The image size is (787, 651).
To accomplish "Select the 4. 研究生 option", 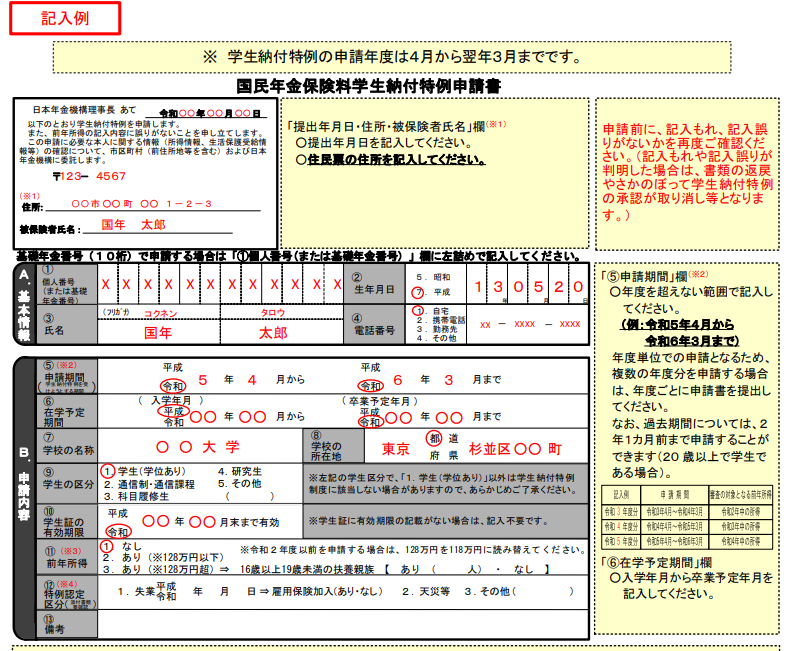I will click(239, 471).
